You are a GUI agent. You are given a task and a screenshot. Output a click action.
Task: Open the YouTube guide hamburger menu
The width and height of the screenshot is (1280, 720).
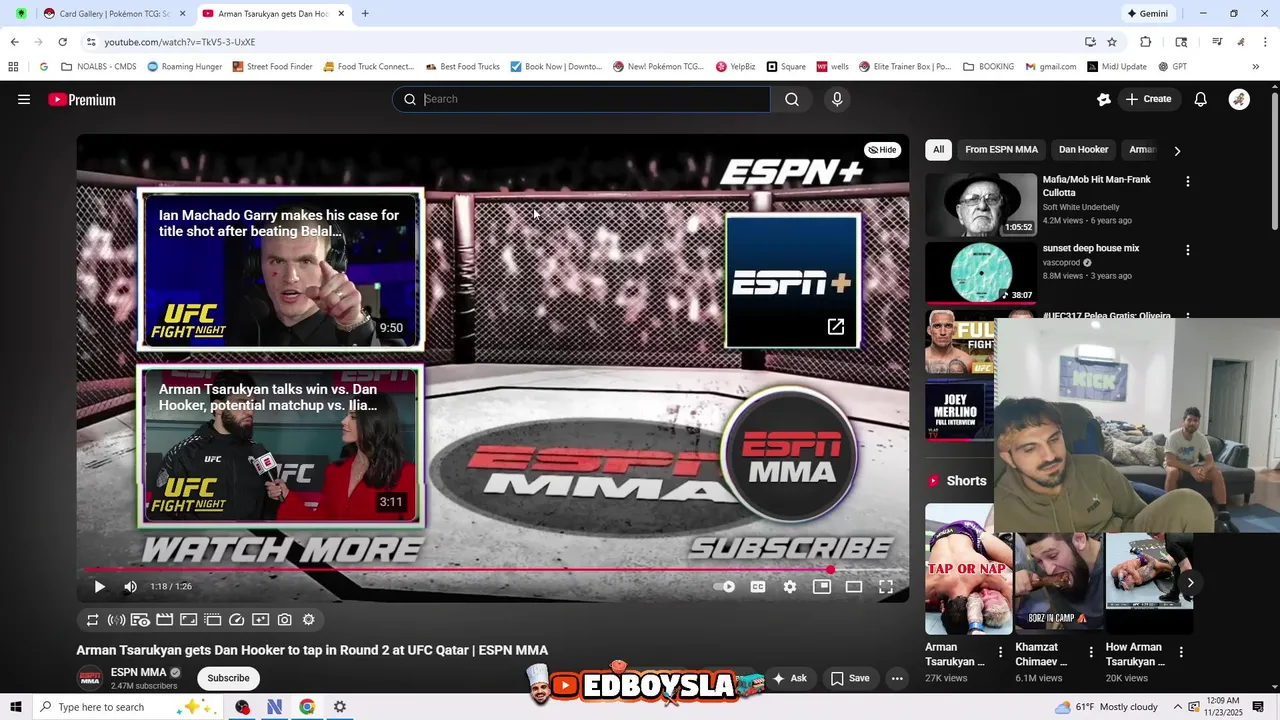24,99
